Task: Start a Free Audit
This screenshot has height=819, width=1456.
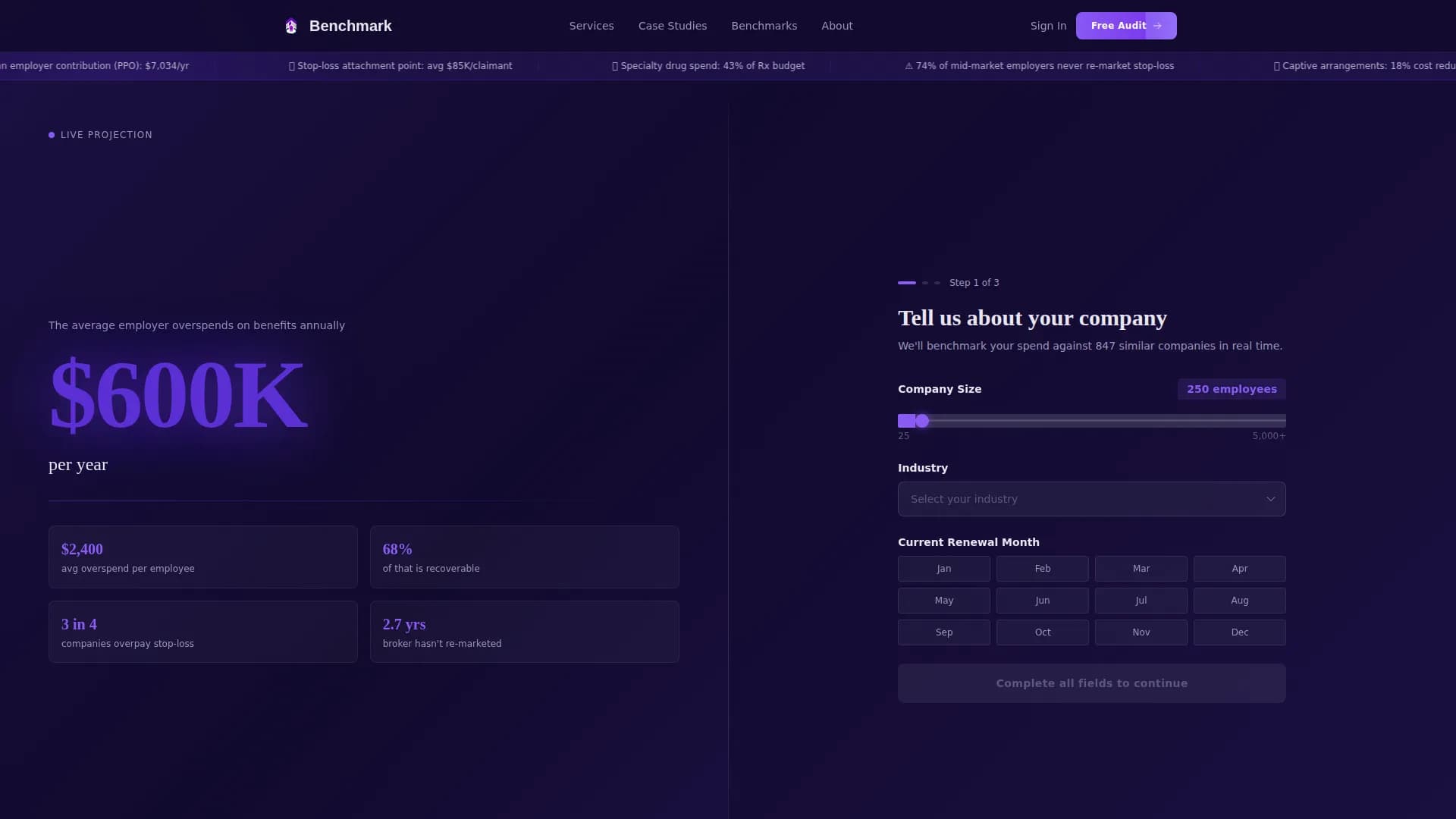Action: pos(1125,25)
